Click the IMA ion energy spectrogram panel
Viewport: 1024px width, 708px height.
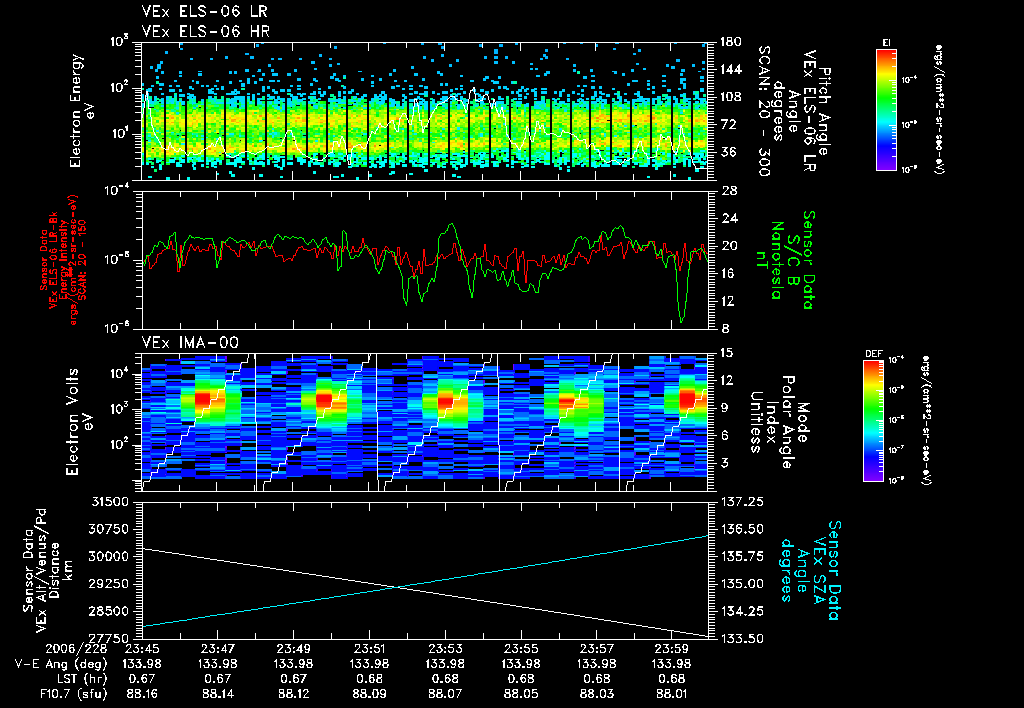[424, 422]
